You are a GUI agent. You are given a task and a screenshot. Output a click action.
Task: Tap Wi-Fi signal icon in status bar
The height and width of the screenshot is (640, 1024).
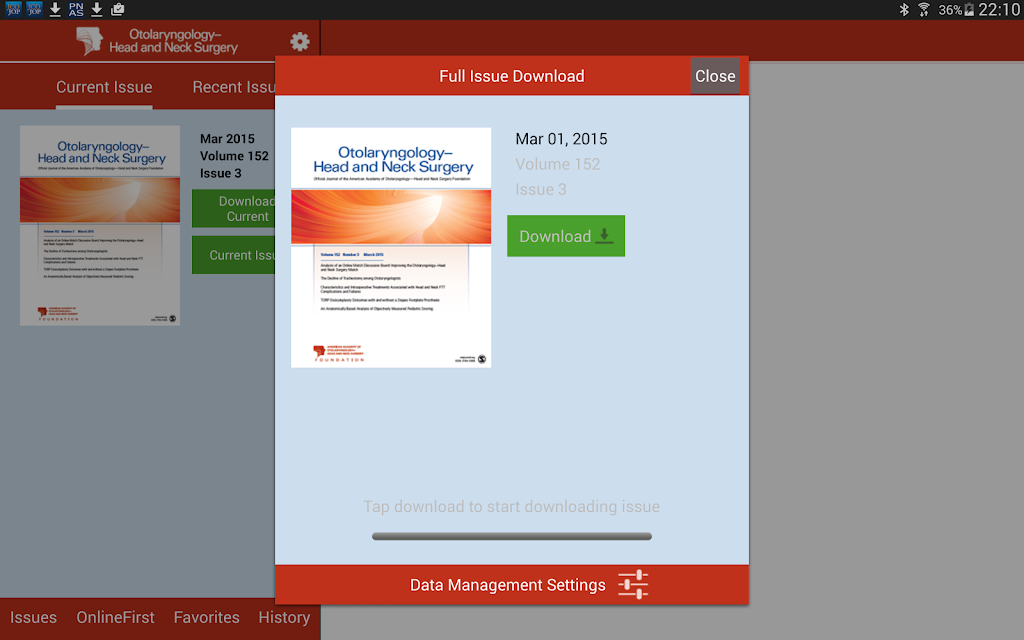(923, 9)
